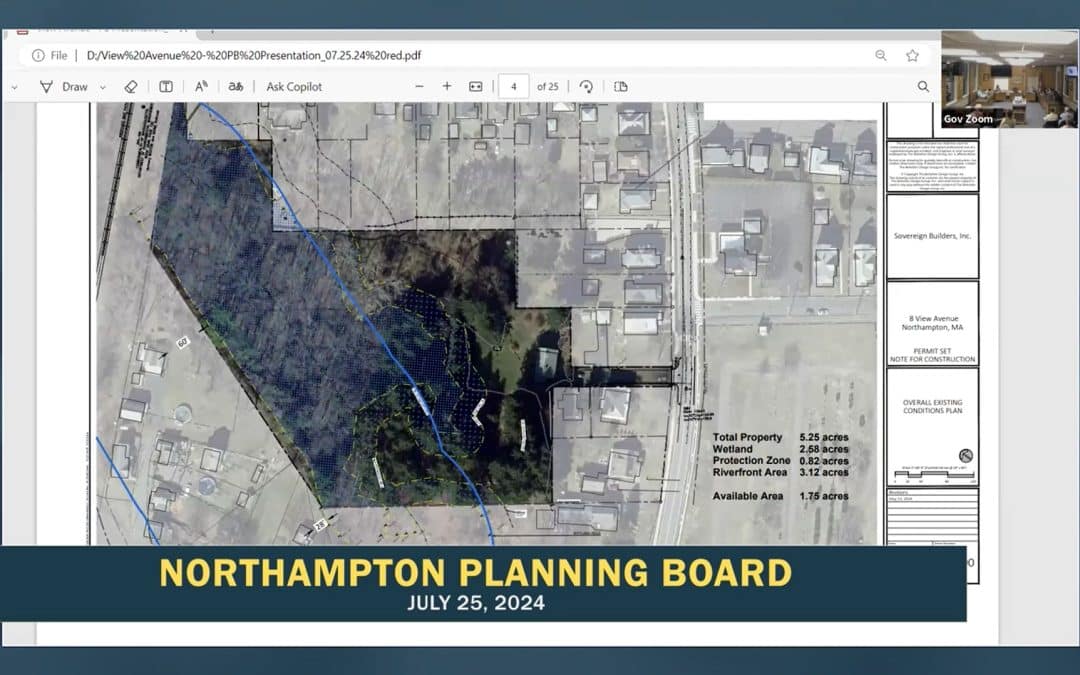The image size is (1080, 675).
Task: Select the Erase tool
Action: (131, 87)
